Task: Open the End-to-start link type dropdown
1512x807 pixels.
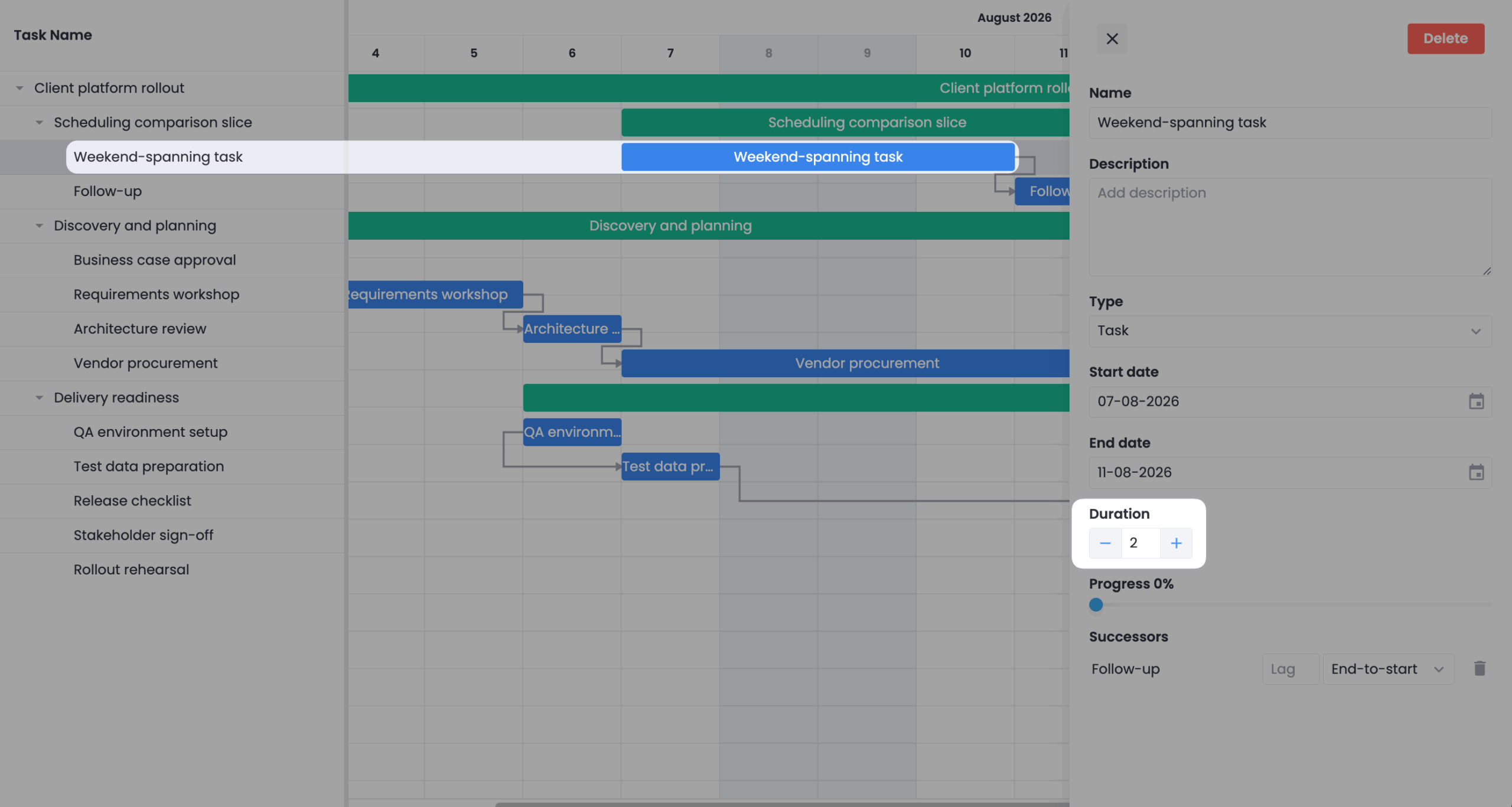Action: point(1388,669)
